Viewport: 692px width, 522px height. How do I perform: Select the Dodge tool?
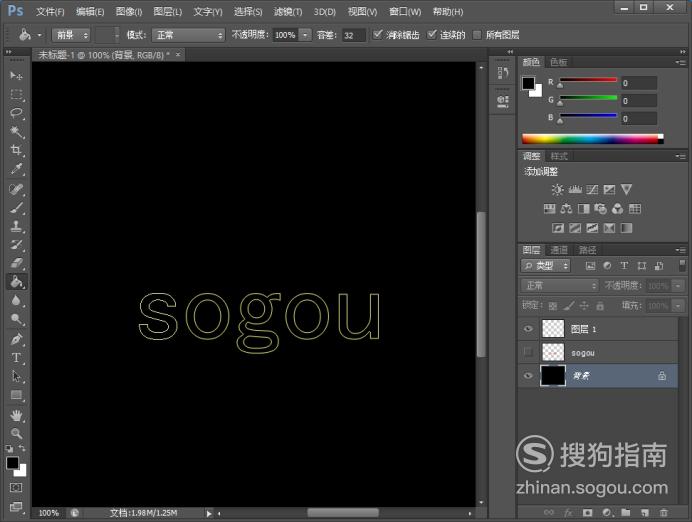coord(16,319)
